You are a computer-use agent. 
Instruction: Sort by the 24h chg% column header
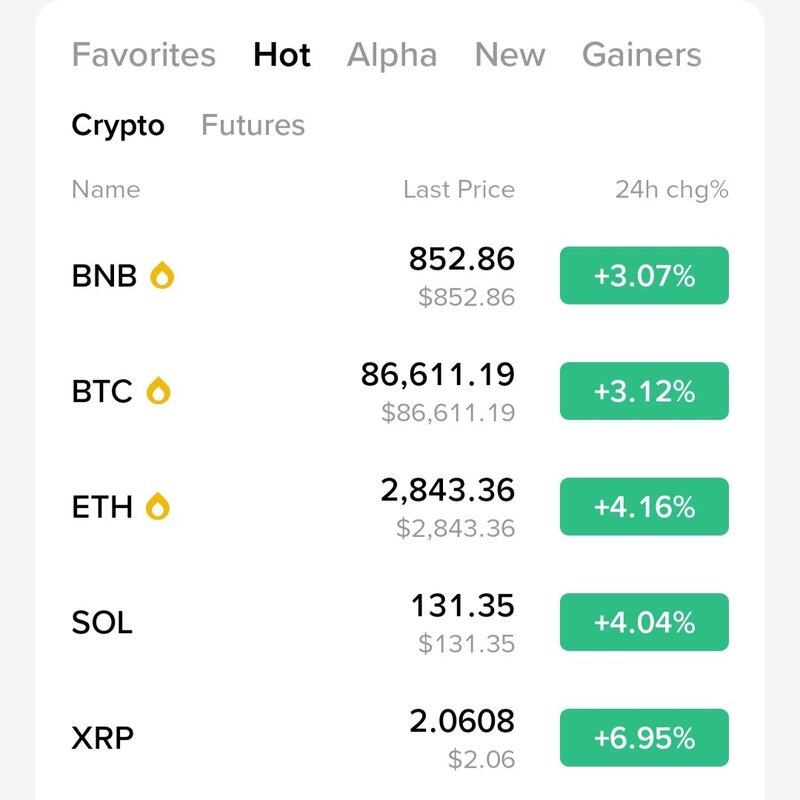click(x=672, y=189)
